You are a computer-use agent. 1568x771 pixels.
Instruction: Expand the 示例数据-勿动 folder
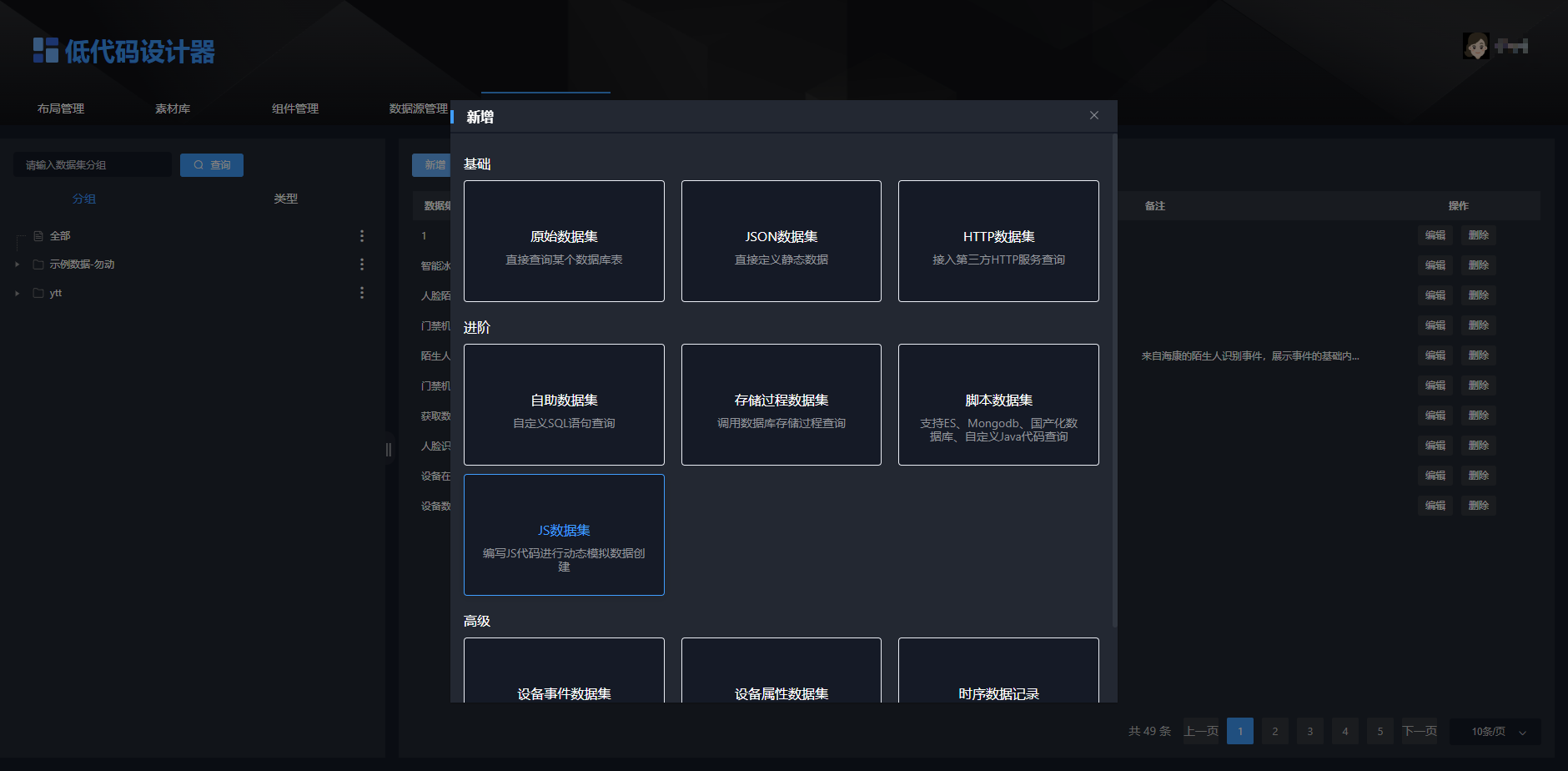click(18, 265)
